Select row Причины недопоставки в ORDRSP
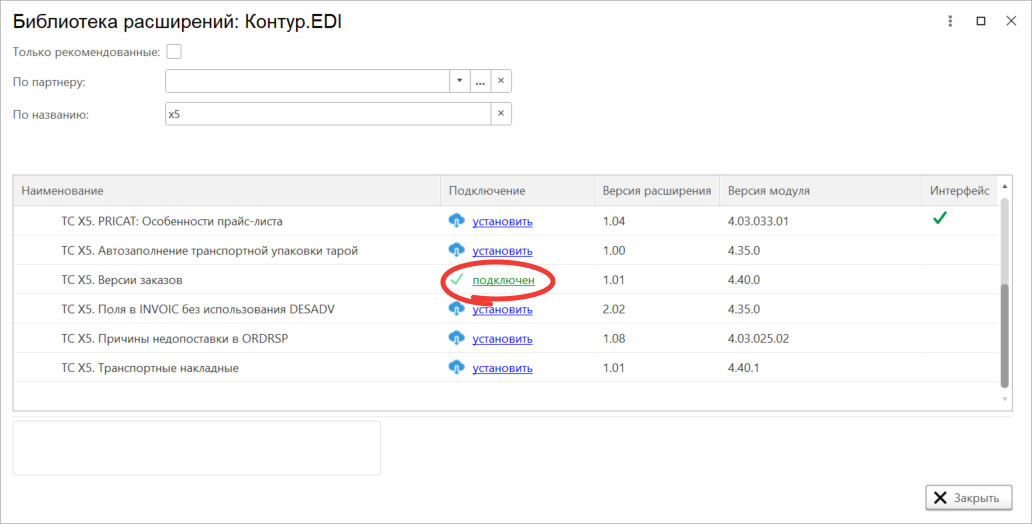Screen dimensions: 1032x524 (x=505, y=338)
